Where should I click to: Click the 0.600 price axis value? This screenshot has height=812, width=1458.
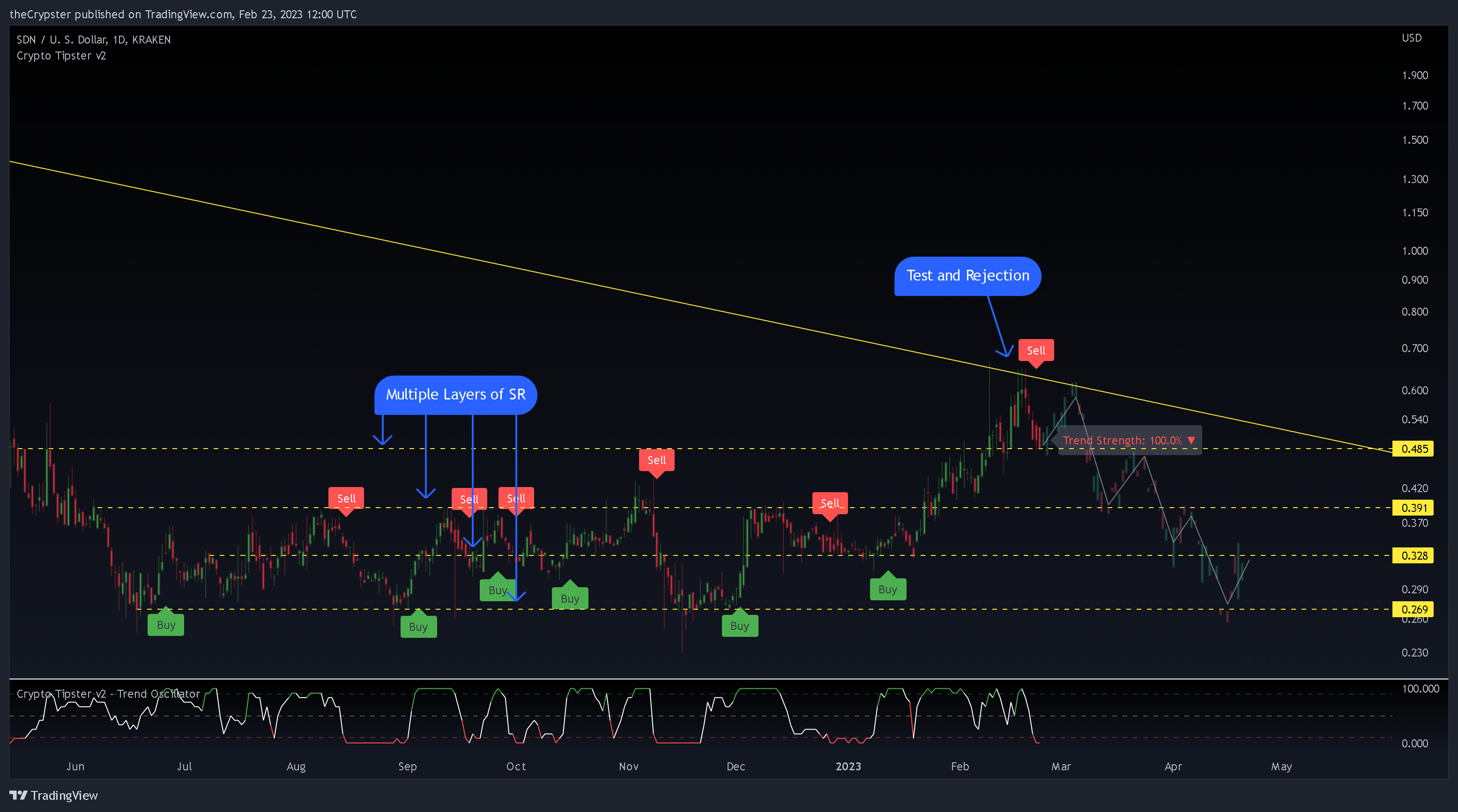[x=1414, y=391]
